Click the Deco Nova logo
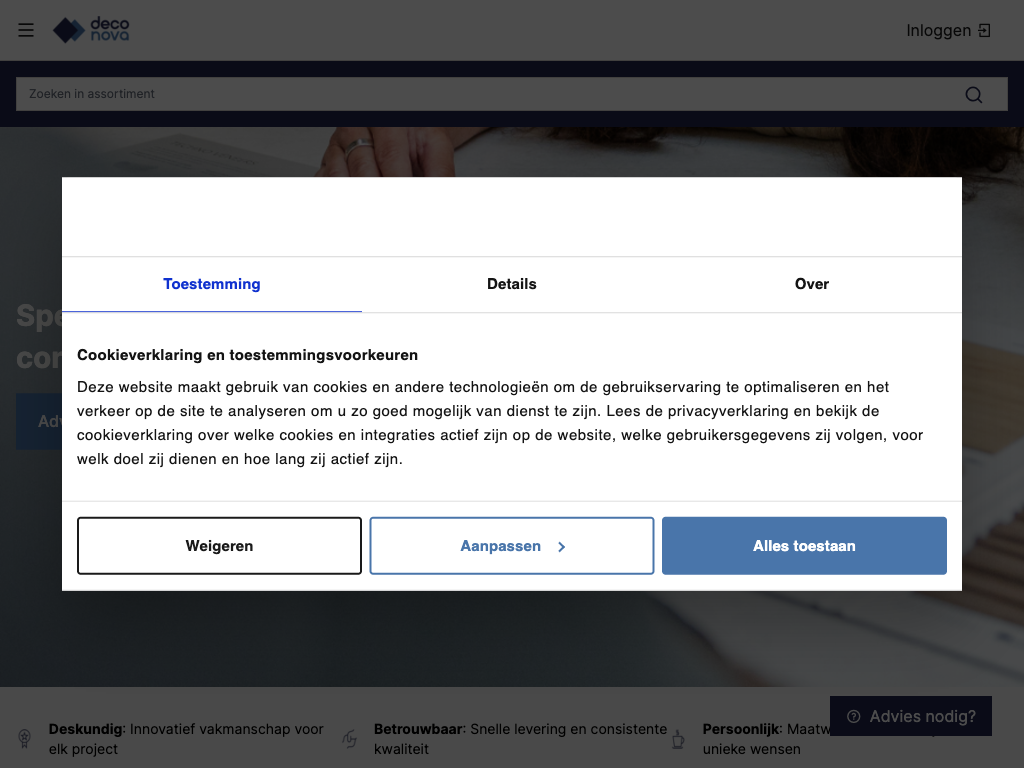This screenshot has width=1024, height=768. 91,30
